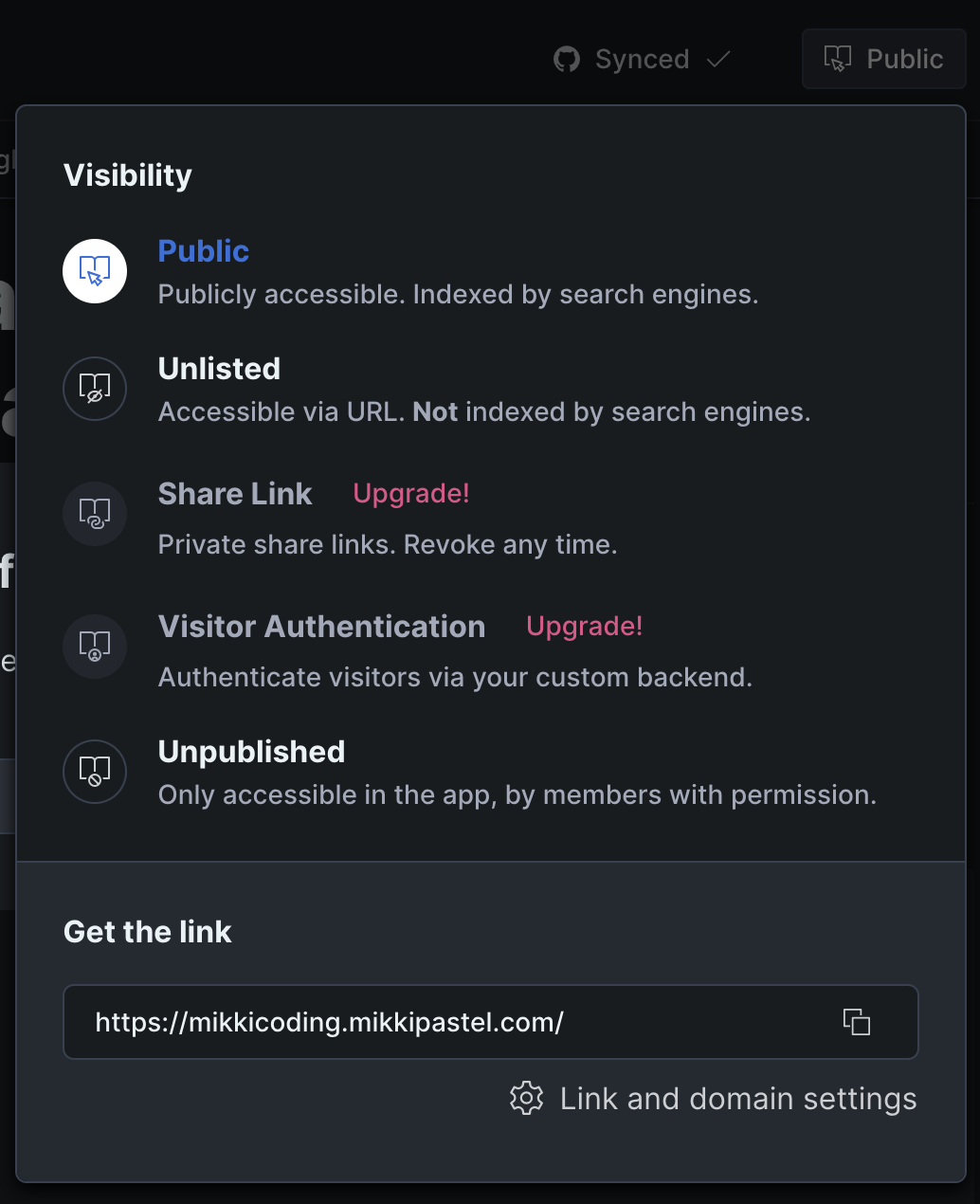Click the Unpublished visibility icon
The image size is (980, 1204).
point(95,772)
